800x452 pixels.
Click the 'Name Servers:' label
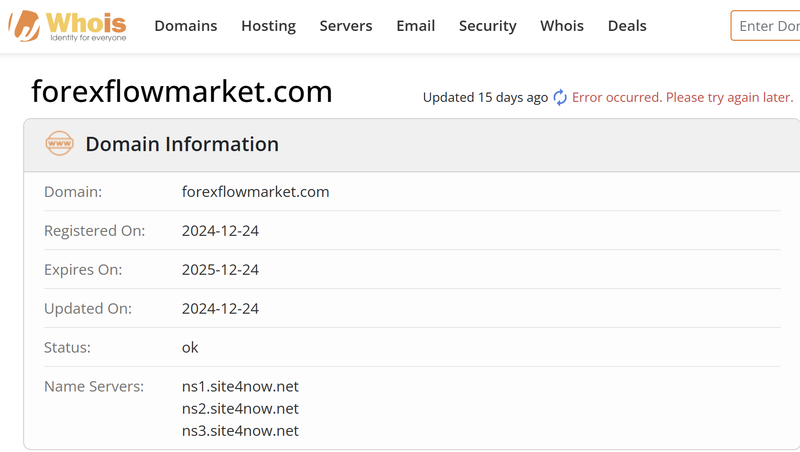click(94, 387)
